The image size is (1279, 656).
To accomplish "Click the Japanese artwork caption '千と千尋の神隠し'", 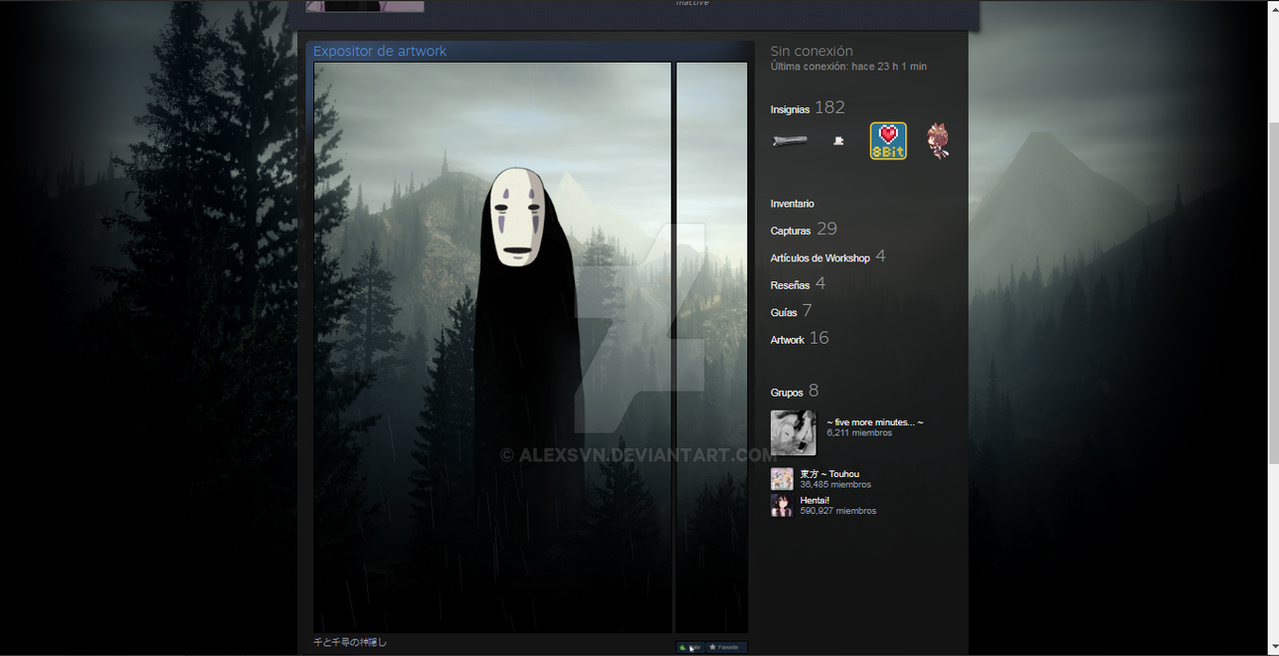I will pyautogui.click(x=350, y=642).
